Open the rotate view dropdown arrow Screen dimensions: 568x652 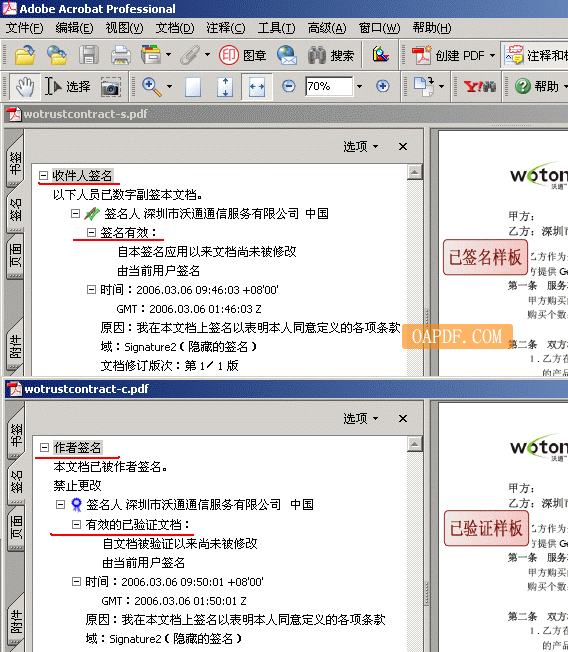click(x=442, y=86)
